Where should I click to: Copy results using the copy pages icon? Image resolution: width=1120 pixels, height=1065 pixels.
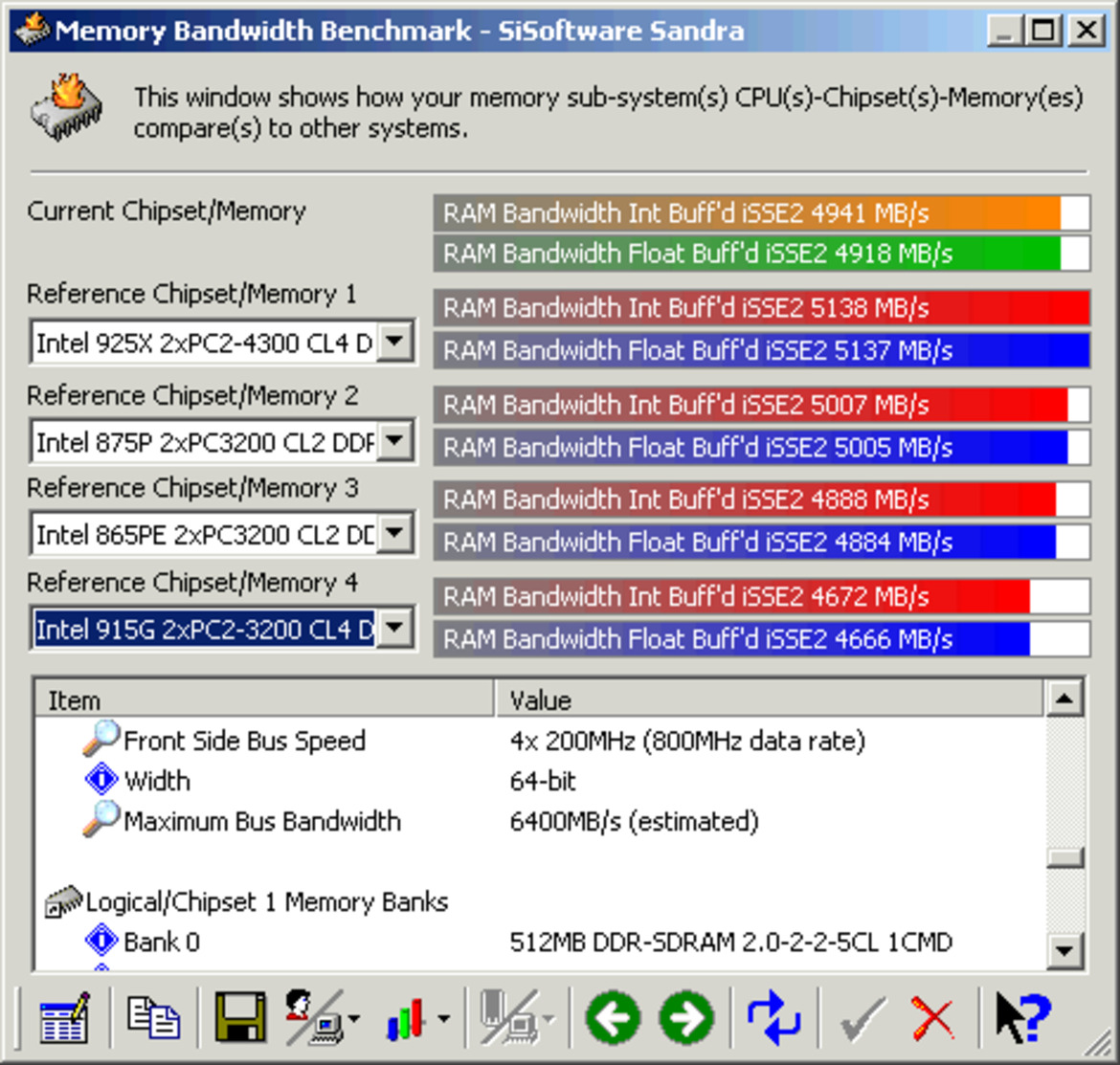pyautogui.click(x=153, y=1018)
